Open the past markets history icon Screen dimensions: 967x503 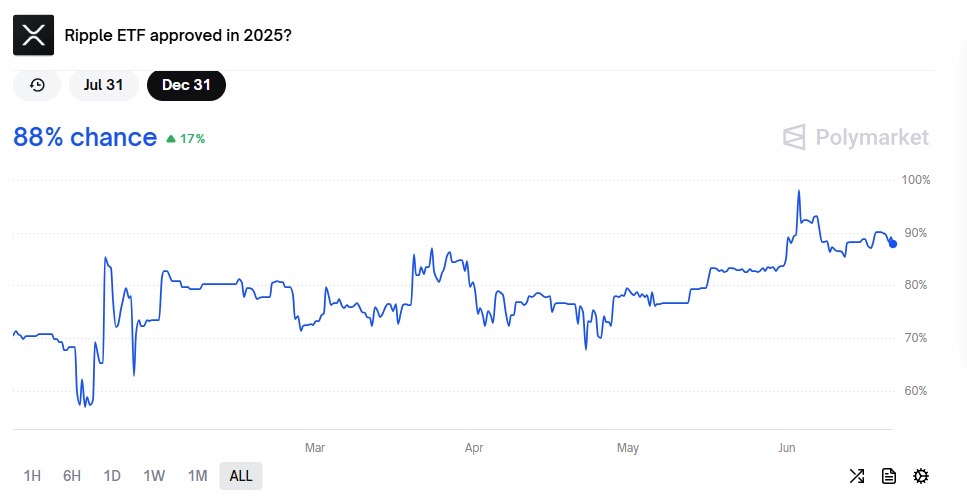coord(37,85)
